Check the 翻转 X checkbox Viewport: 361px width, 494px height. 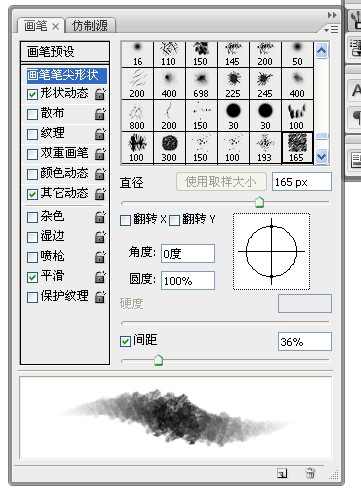125,220
